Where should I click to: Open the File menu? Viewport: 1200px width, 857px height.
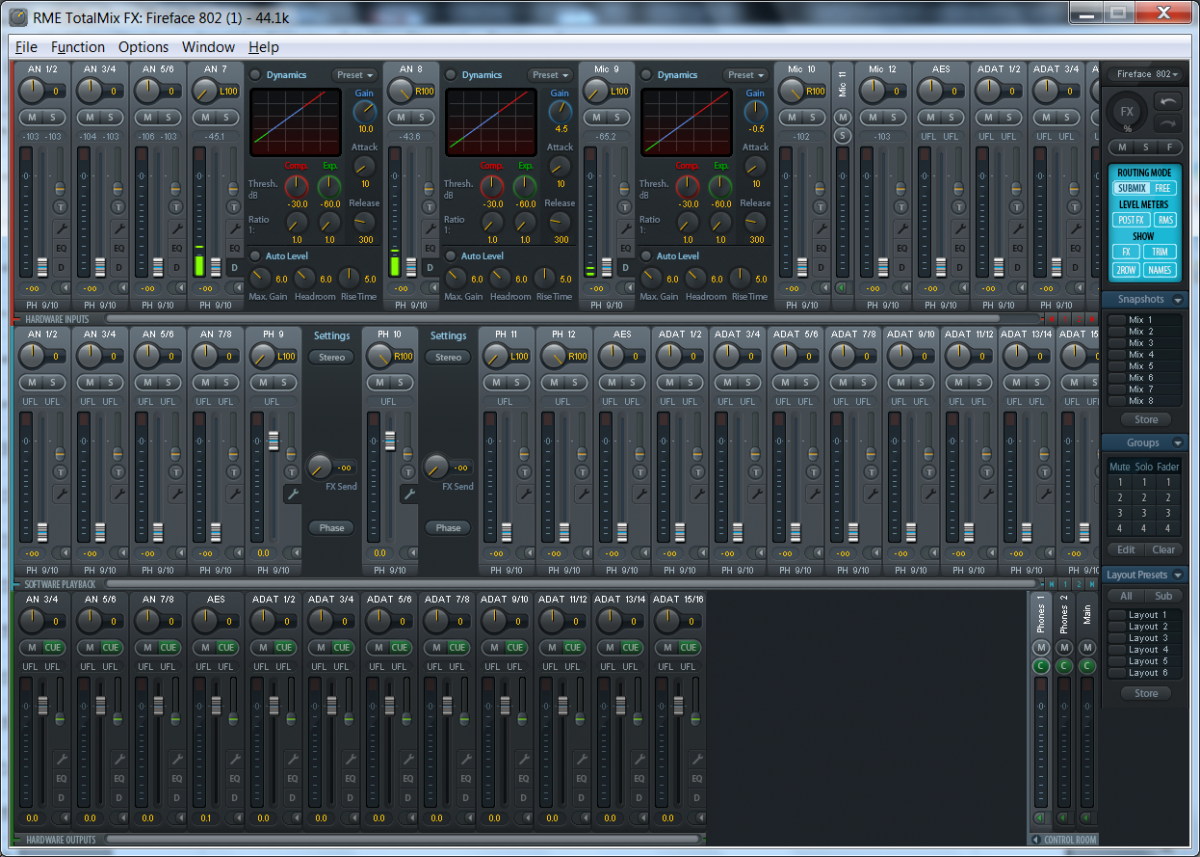pyautogui.click(x=27, y=47)
